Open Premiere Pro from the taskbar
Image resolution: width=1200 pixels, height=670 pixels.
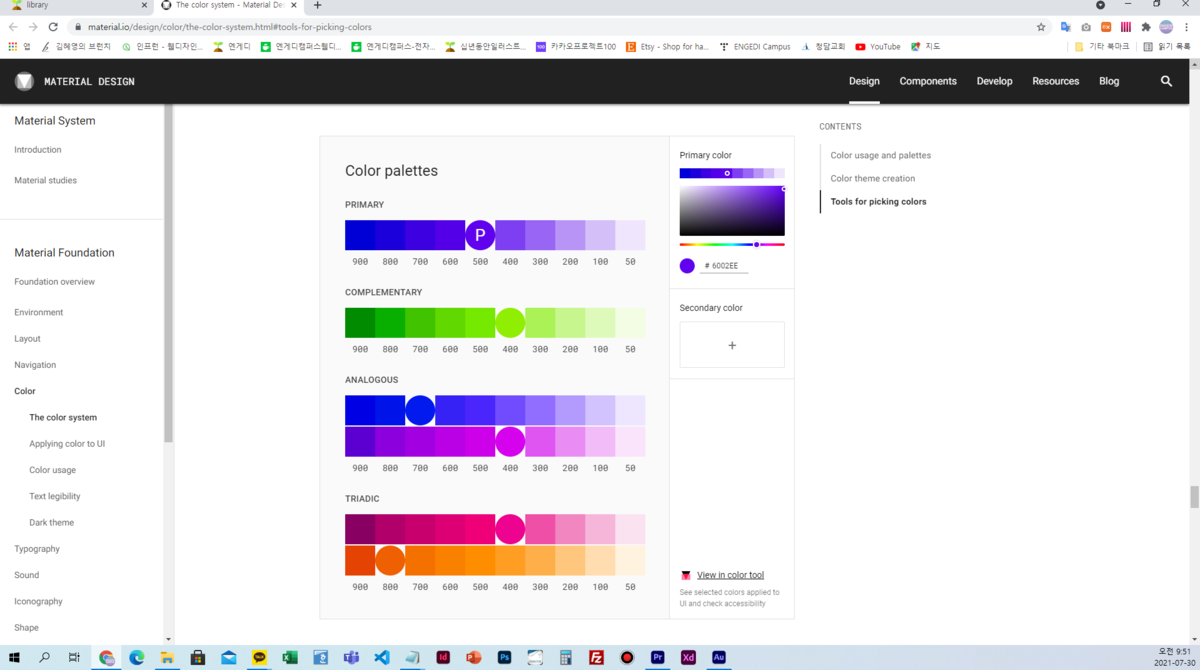point(657,657)
